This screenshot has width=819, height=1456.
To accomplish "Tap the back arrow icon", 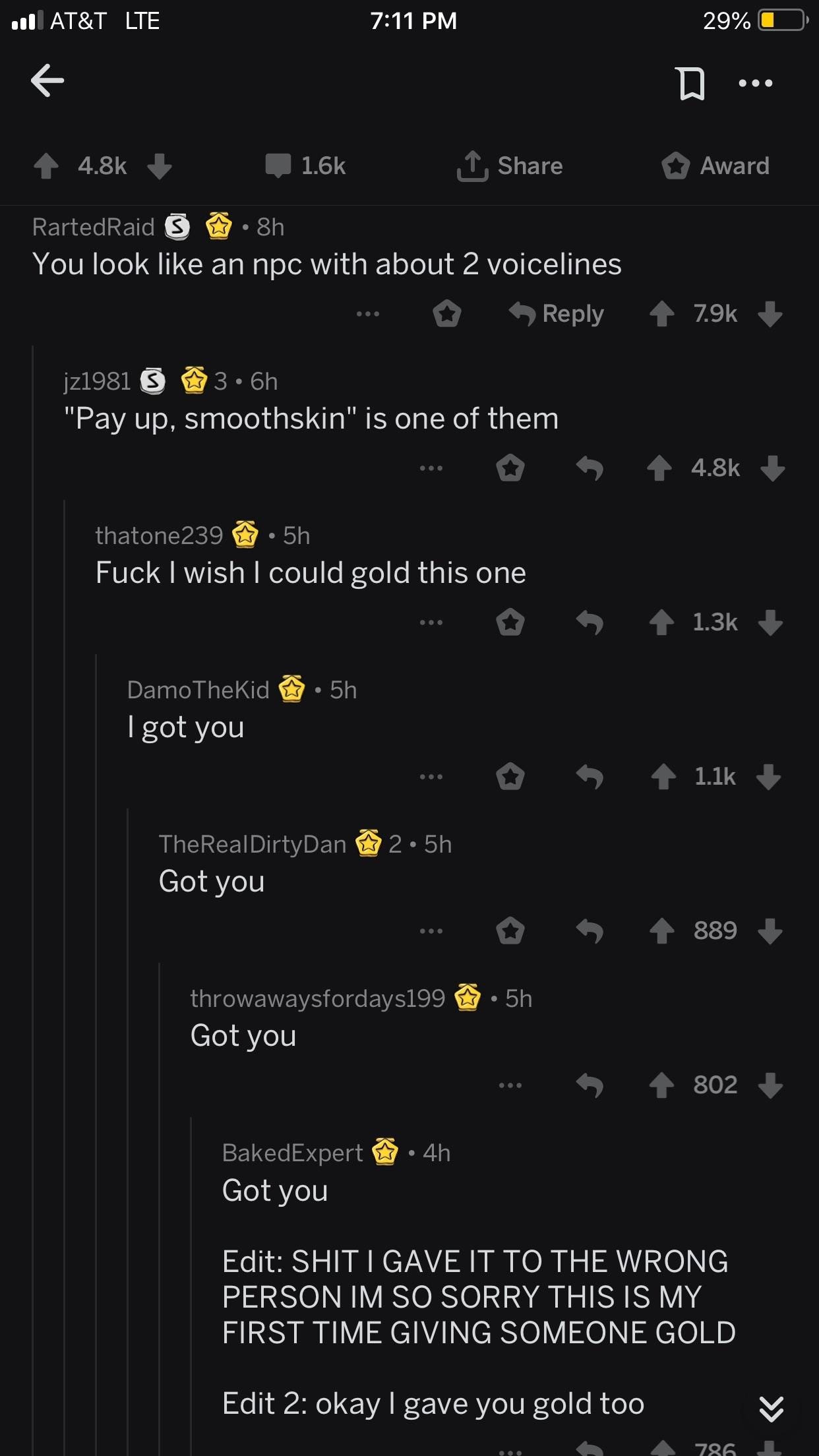I will pyautogui.click(x=47, y=80).
